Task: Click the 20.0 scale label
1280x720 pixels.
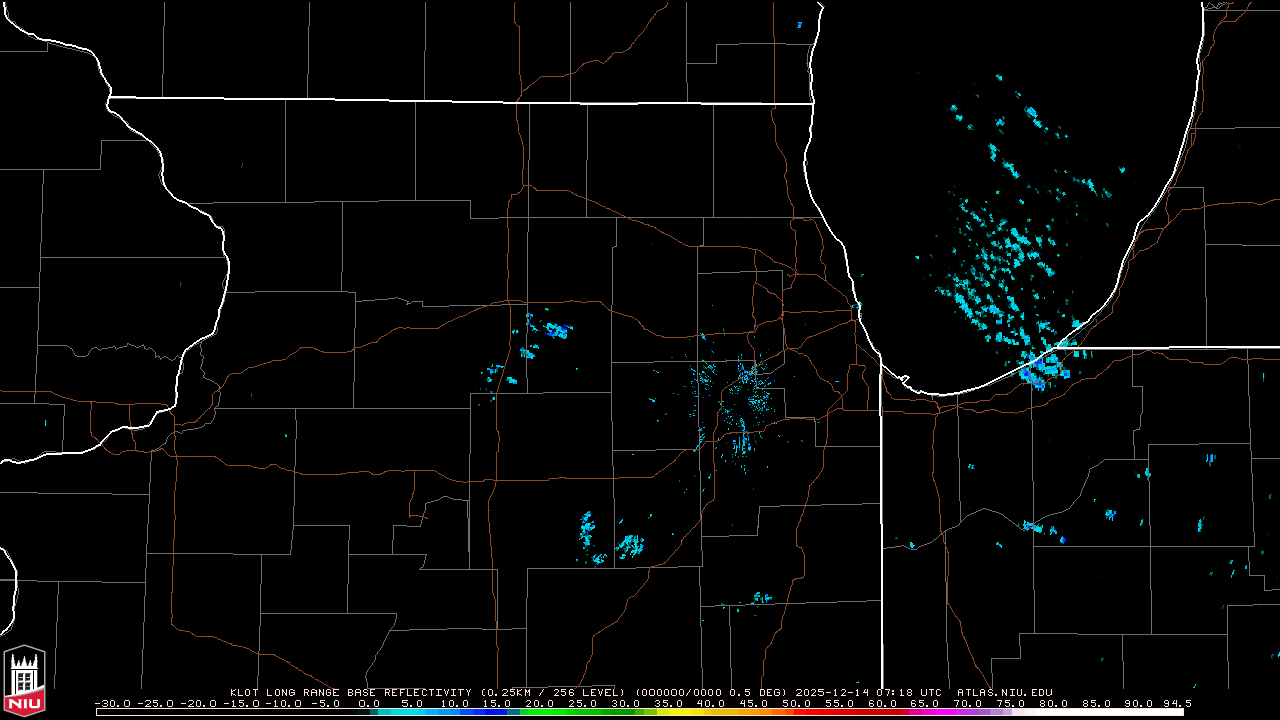Action: click(541, 703)
